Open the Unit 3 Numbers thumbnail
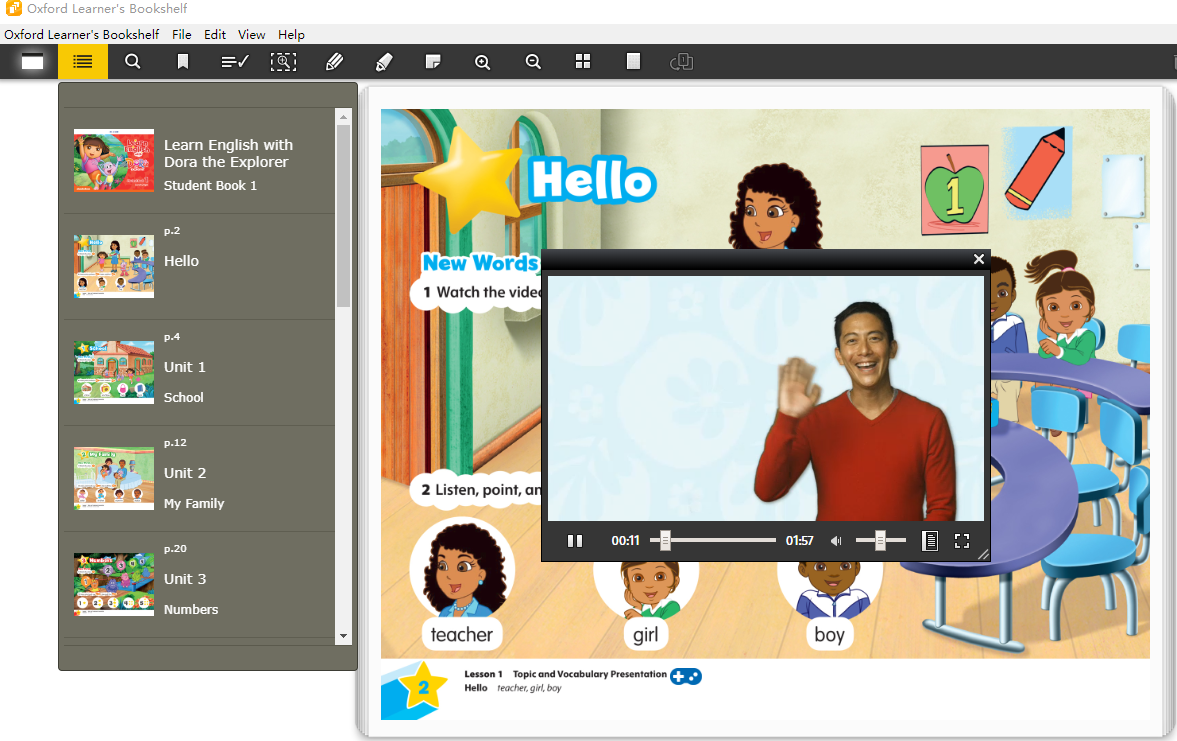This screenshot has width=1177, height=741. click(x=114, y=584)
